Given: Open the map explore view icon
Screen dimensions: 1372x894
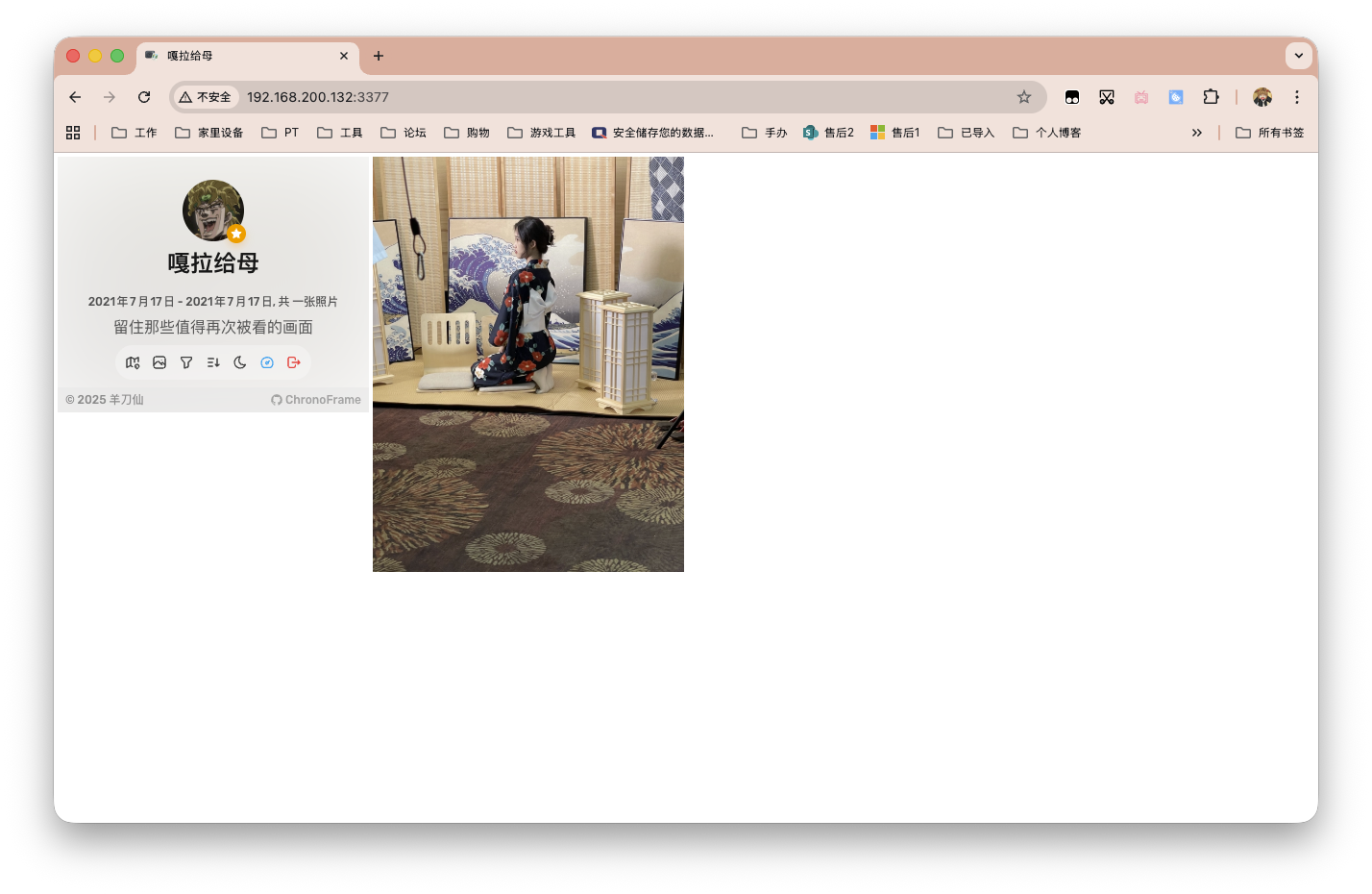Looking at the screenshot, I should pos(133,362).
